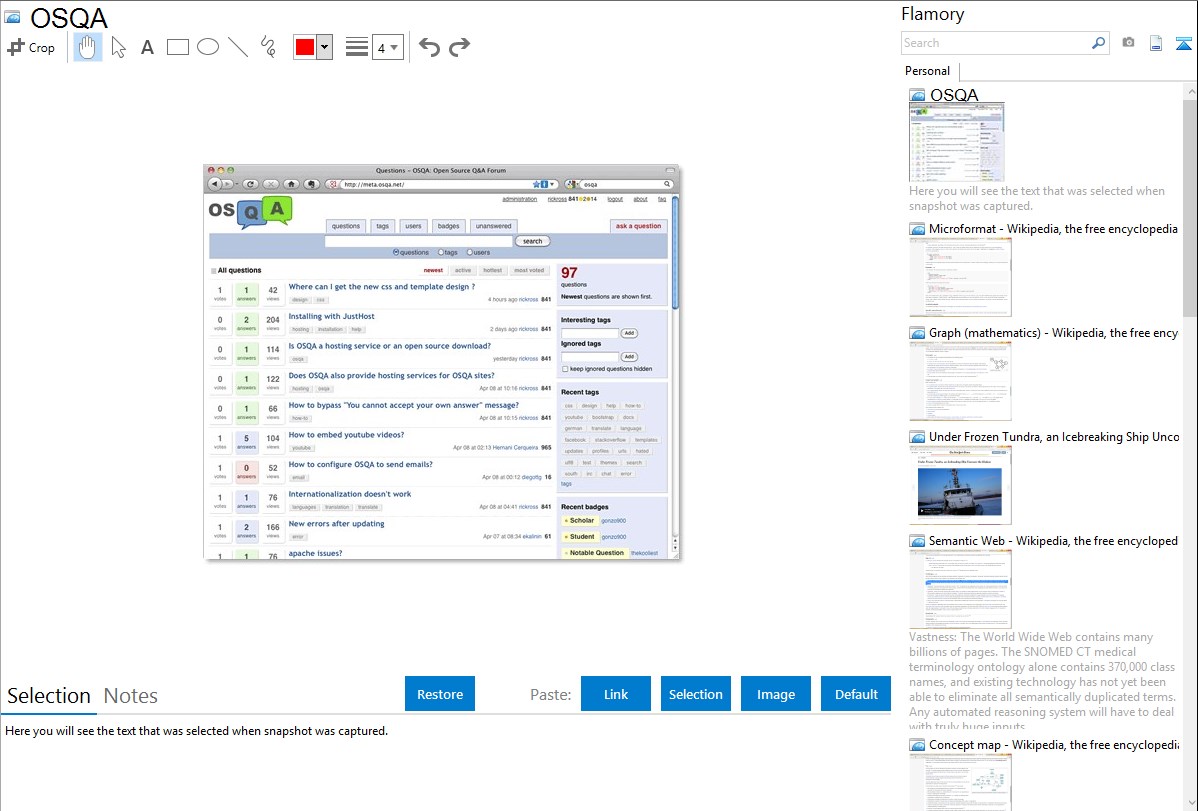Click the snapshot icon beside the OSQA title
Viewport: 1198px width, 811px height.
(12, 17)
